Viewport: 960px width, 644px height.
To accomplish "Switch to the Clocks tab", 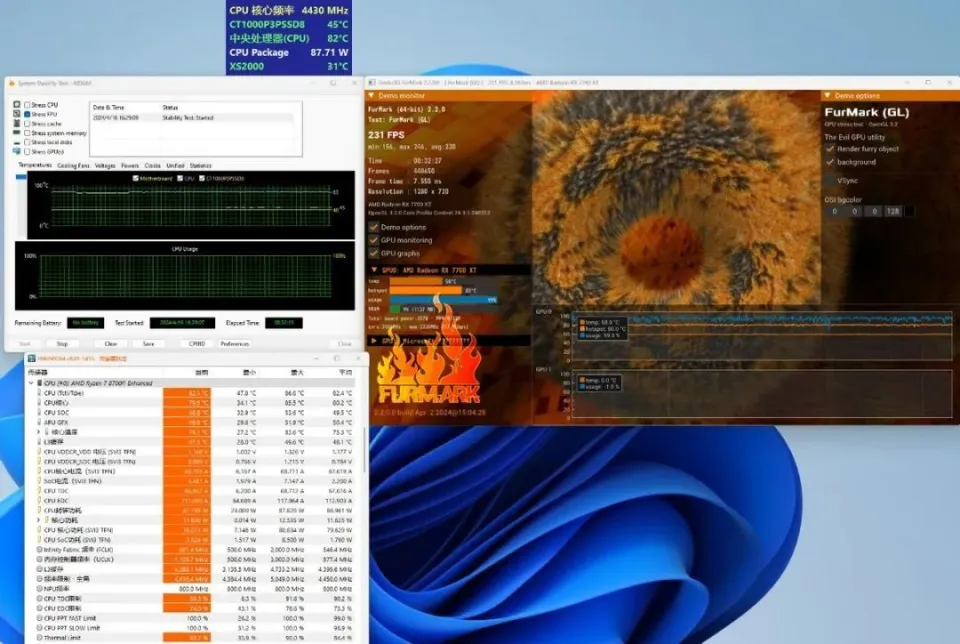I will tap(152, 165).
